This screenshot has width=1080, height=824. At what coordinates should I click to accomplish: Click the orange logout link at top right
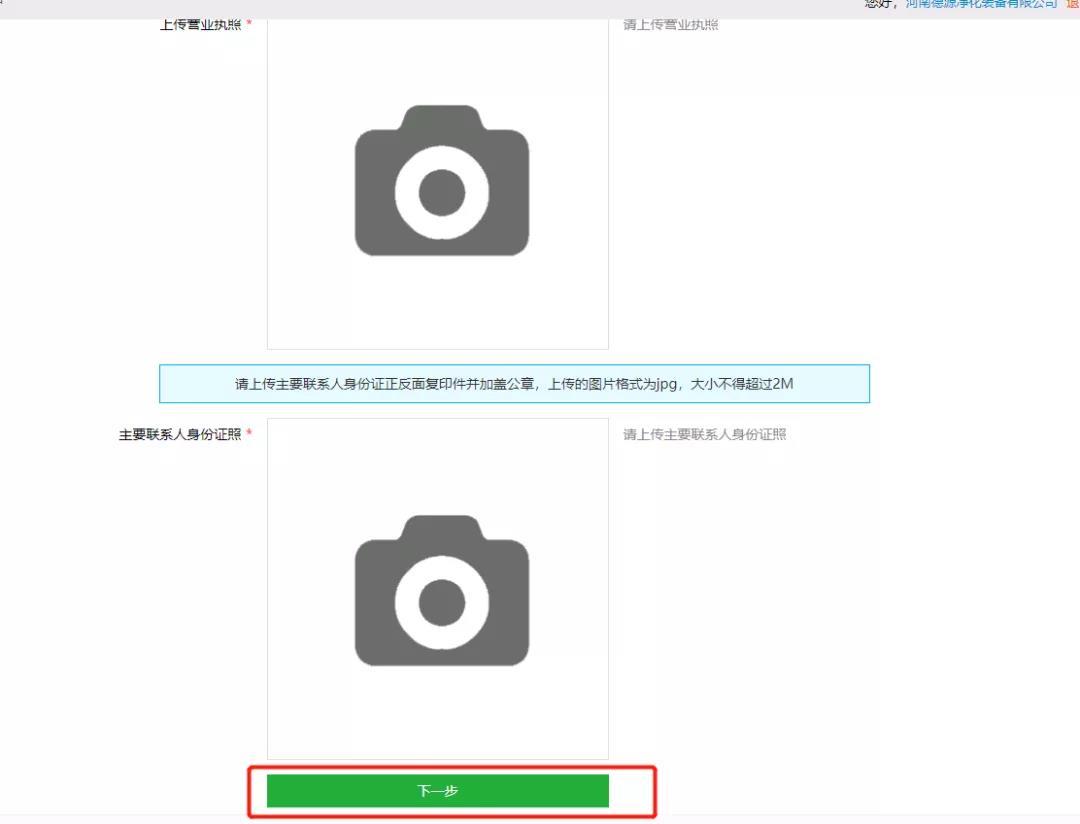coord(1073,4)
